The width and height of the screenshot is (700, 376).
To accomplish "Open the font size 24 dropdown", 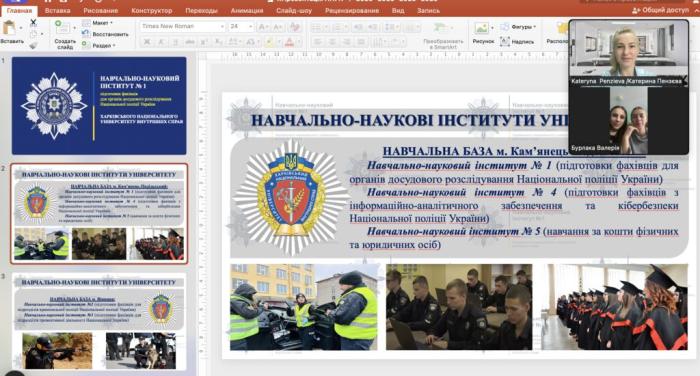I will pyautogui.click(x=250, y=27).
